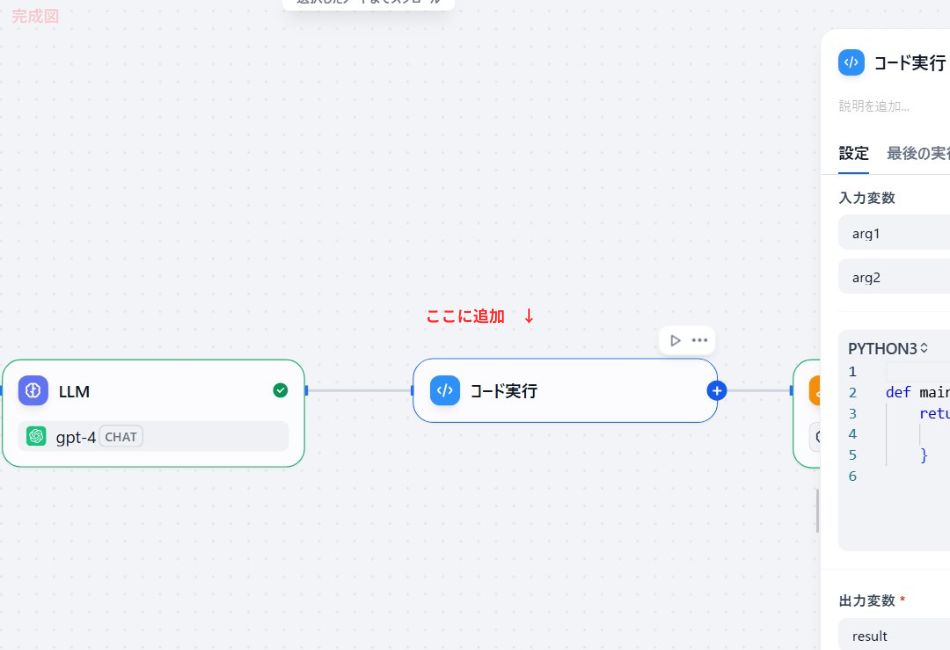Click the CHAT tag beside gpt-4
Screen dimensions: 950x650
tap(120, 436)
